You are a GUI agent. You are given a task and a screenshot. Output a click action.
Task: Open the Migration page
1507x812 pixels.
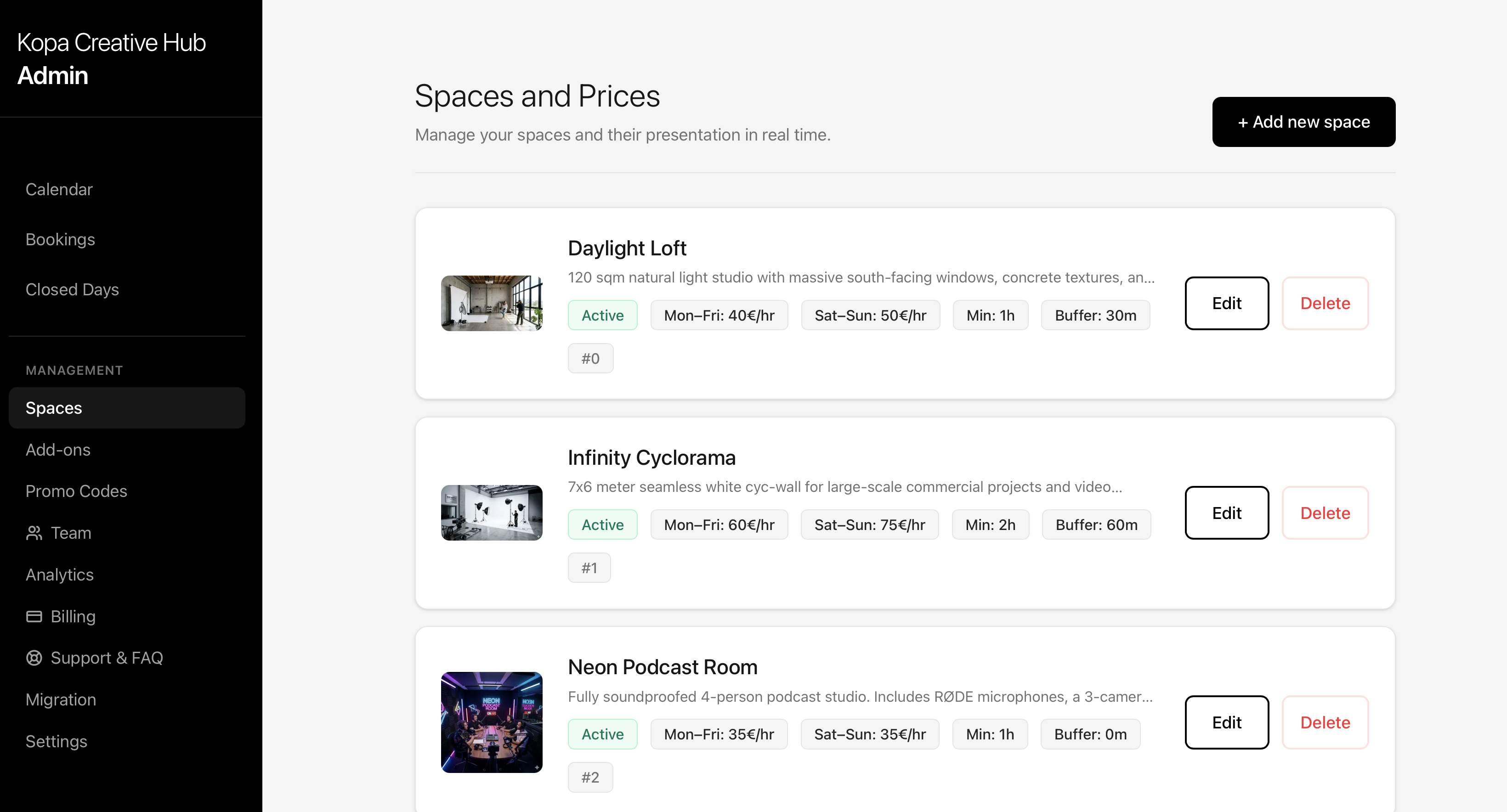coord(61,699)
